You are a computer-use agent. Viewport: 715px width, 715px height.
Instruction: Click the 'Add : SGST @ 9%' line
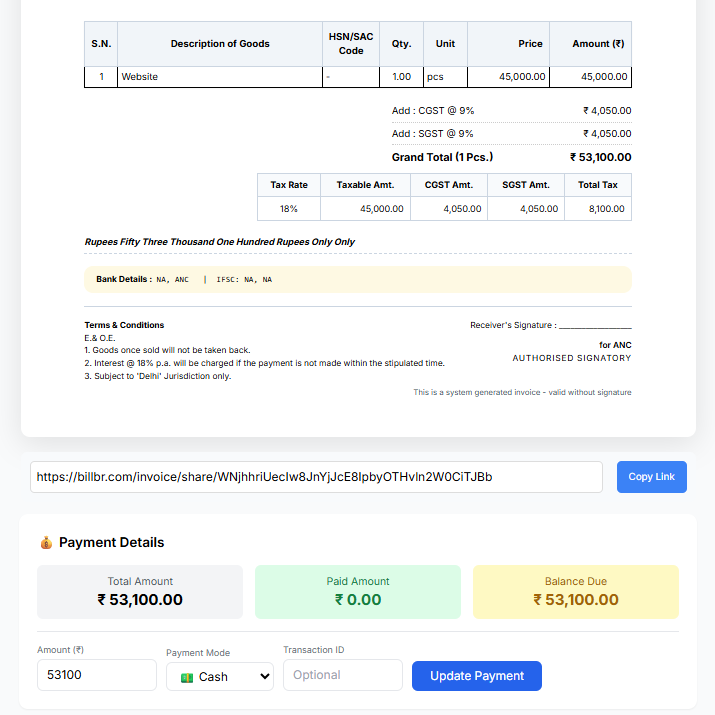tap(511, 134)
